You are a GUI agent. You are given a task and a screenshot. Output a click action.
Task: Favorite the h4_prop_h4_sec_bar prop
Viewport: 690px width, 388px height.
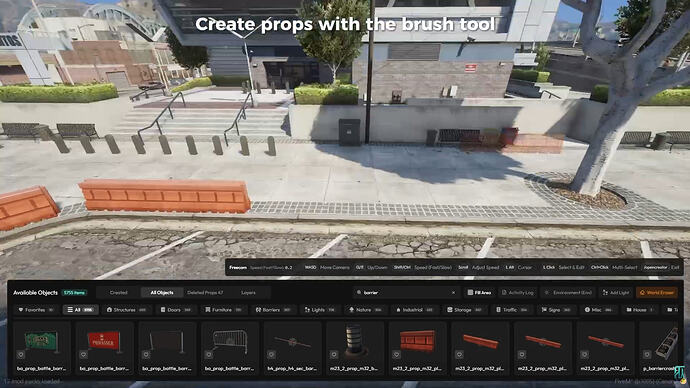(x=271, y=355)
